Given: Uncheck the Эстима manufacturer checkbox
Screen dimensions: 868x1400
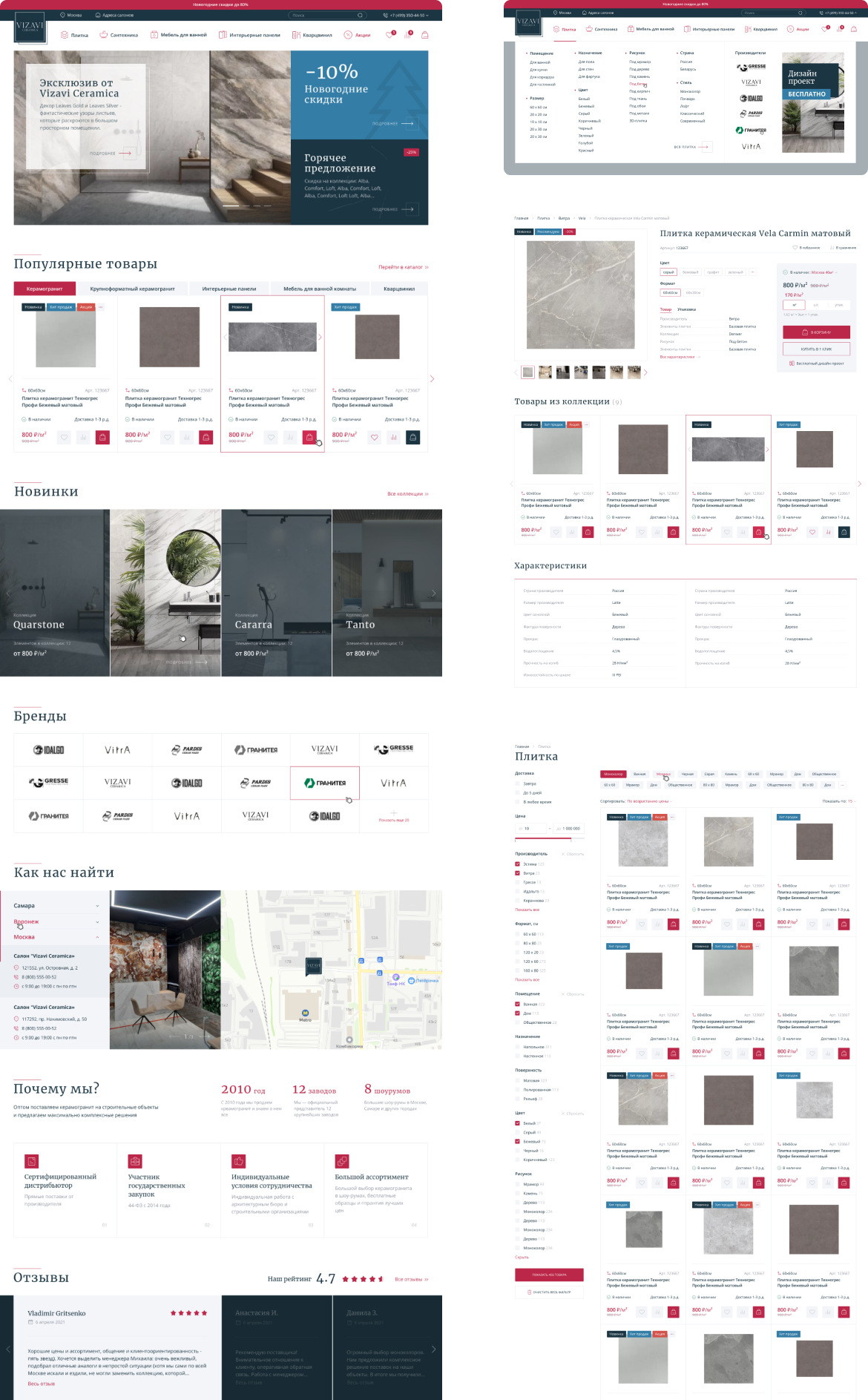Looking at the screenshot, I should [518, 864].
